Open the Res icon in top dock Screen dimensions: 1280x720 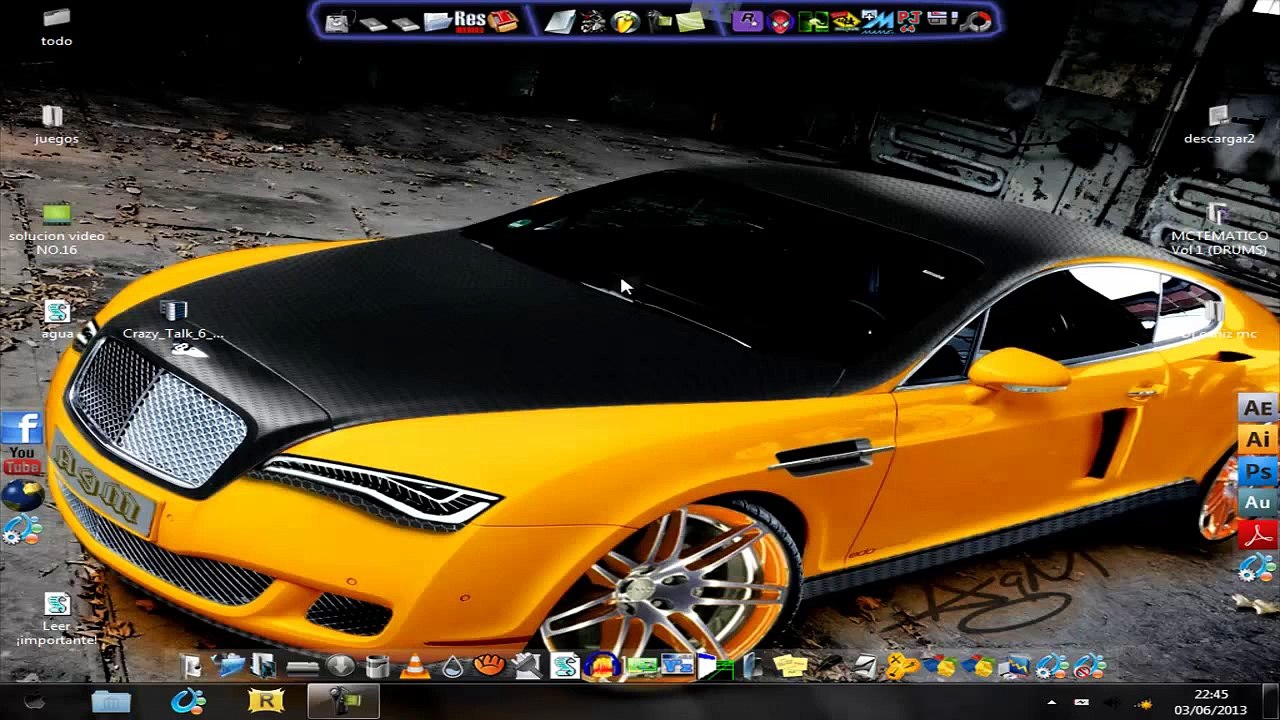(469, 20)
